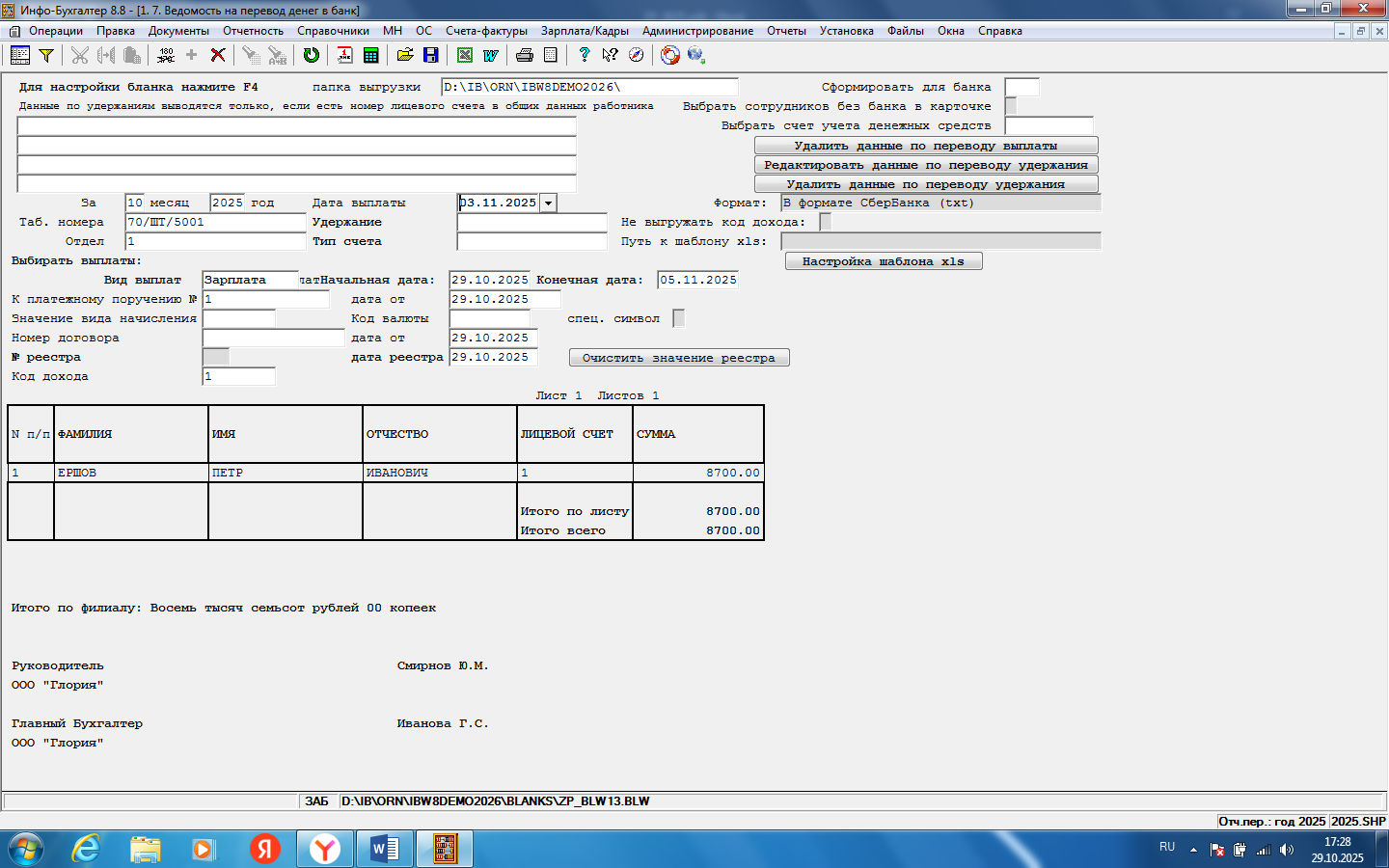This screenshot has width=1389, height=868.
Task: Open the 'Справочники' menu
Action: coord(333,31)
